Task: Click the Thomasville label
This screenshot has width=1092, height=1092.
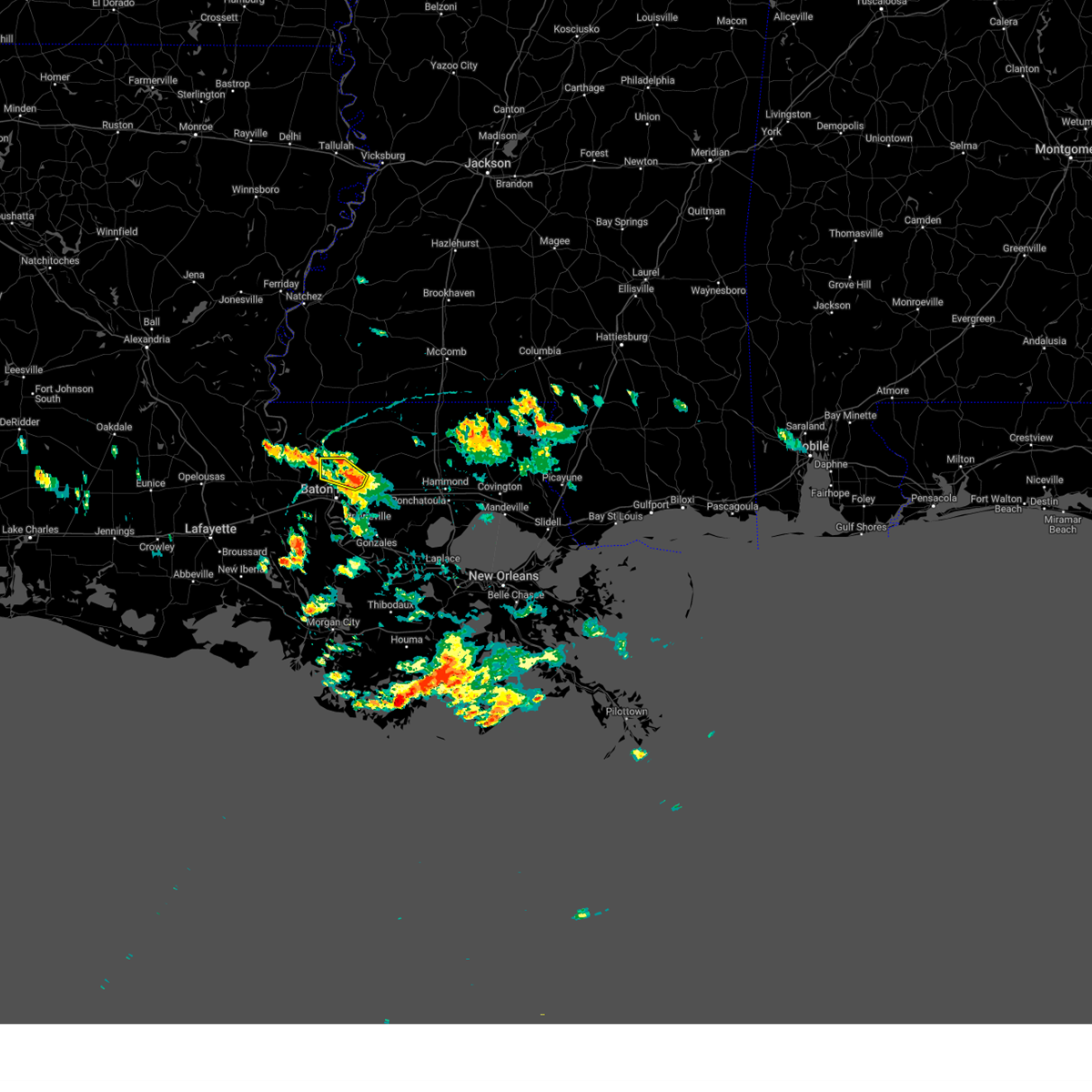Action: click(856, 234)
